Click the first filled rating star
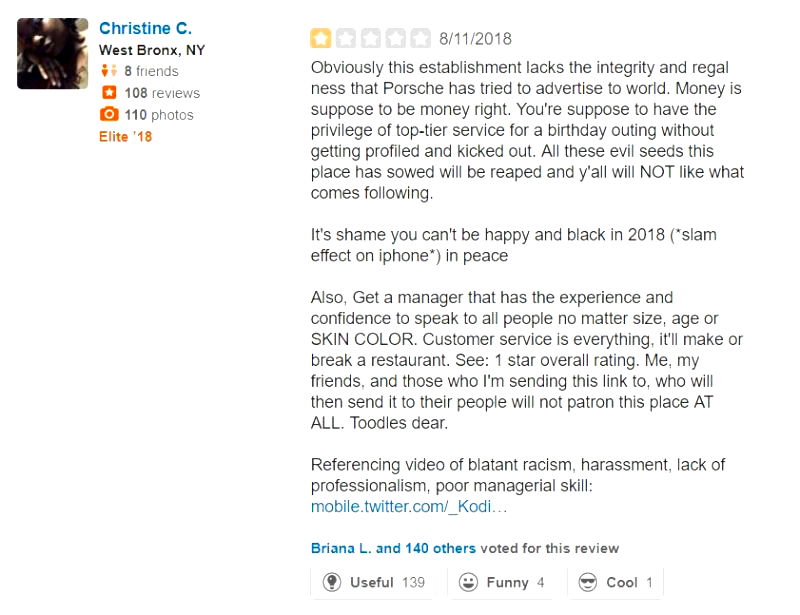Viewport: 800px width, 615px height. click(x=321, y=39)
